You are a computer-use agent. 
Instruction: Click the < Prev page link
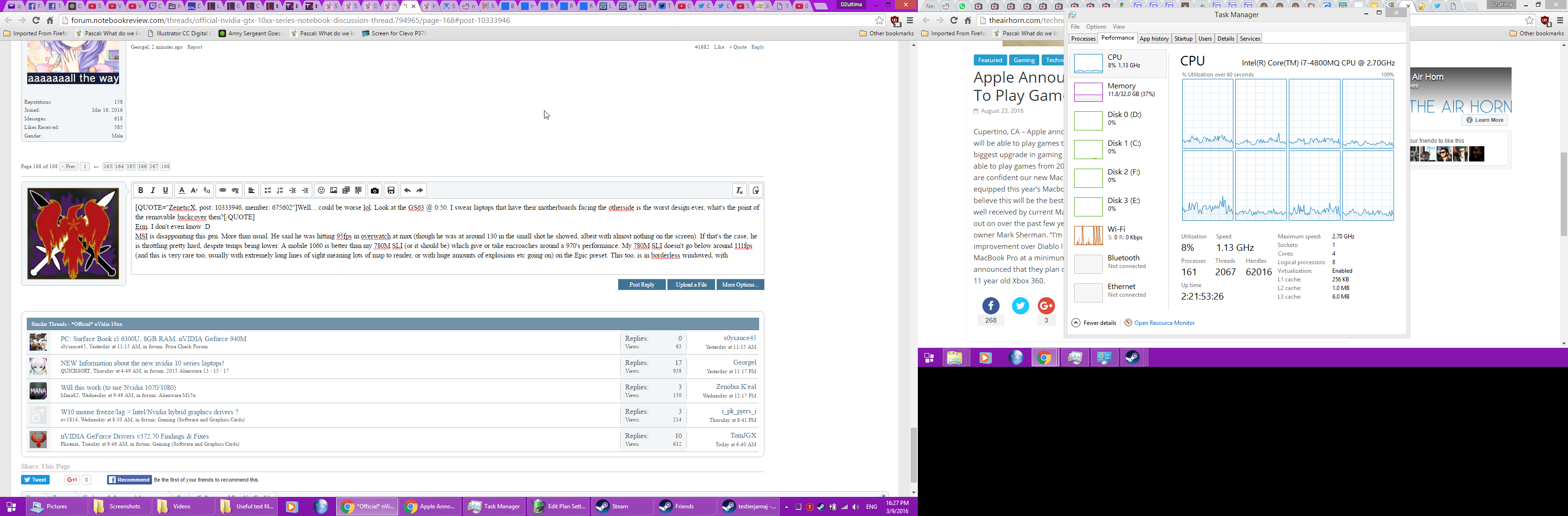[x=69, y=166]
